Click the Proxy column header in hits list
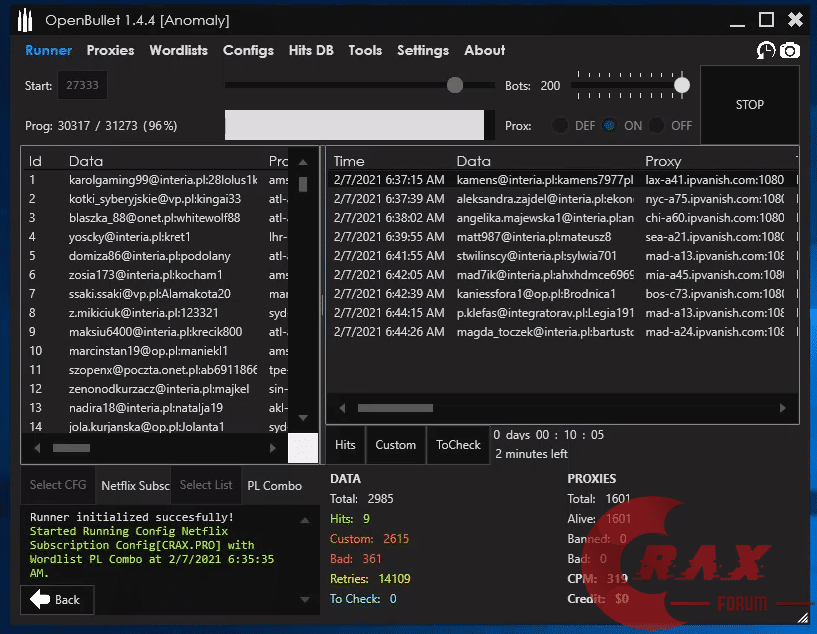The width and height of the screenshot is (817, 634). [663, 161]
